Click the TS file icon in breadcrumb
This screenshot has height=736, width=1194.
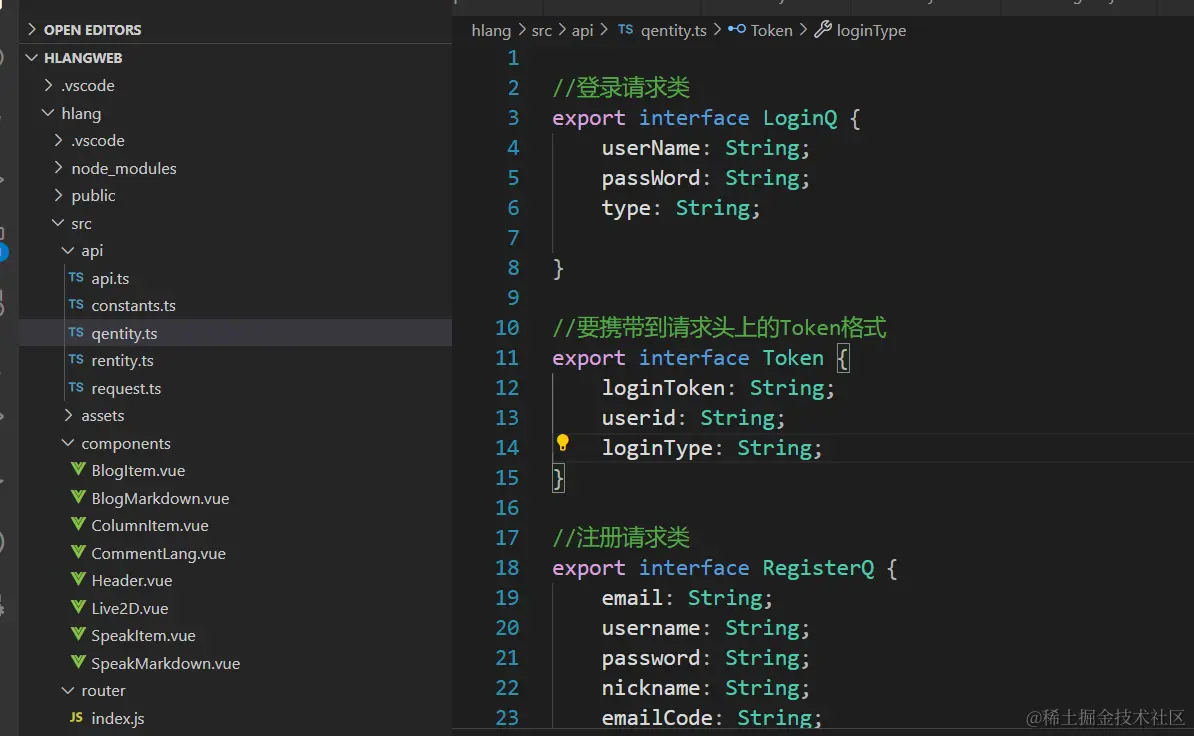point(625,29)
